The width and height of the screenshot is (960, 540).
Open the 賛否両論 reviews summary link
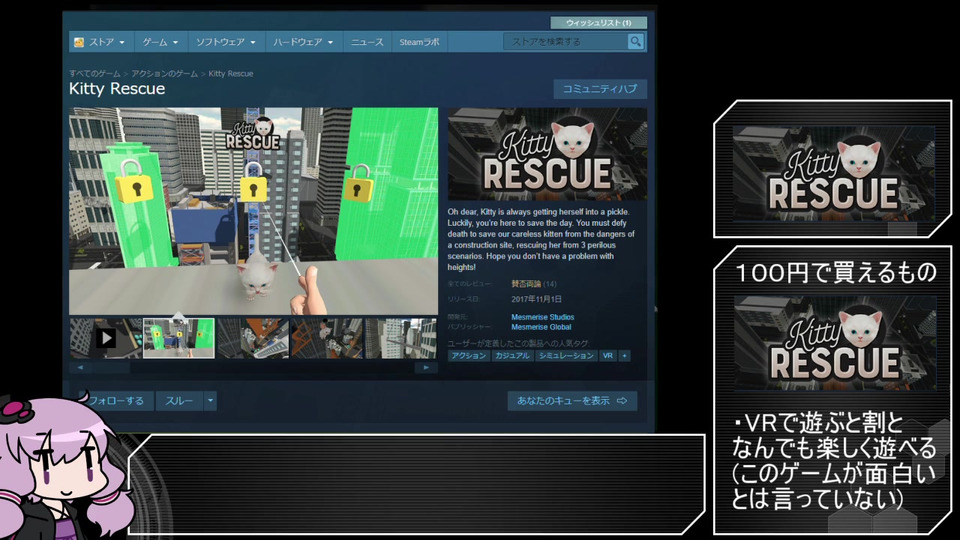click(527, 284)
